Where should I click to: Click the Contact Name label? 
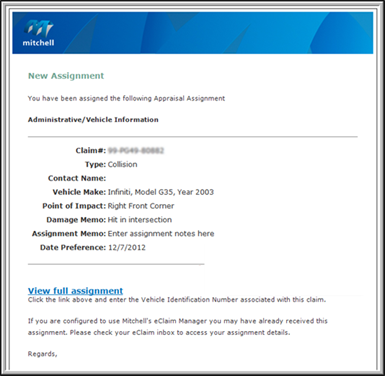pos(77,178)
